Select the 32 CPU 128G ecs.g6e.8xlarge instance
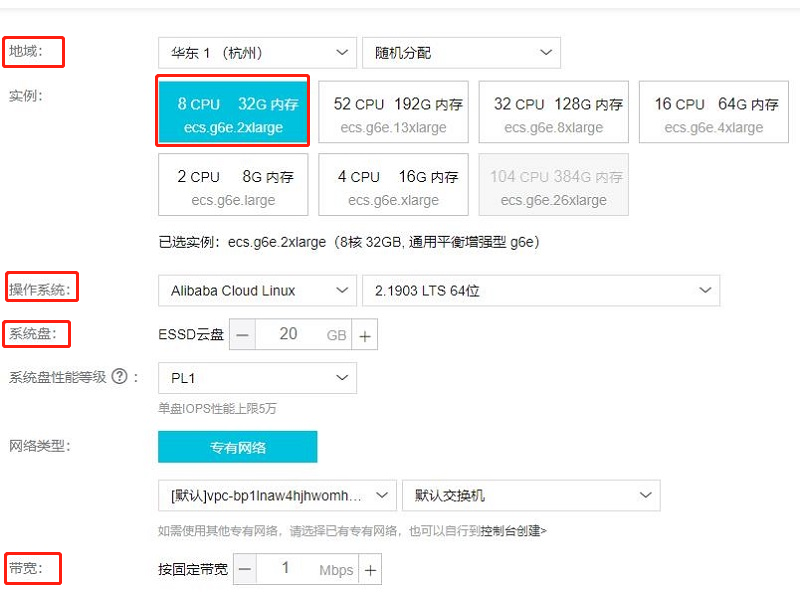Screen dimensions: 800x593 554,112
